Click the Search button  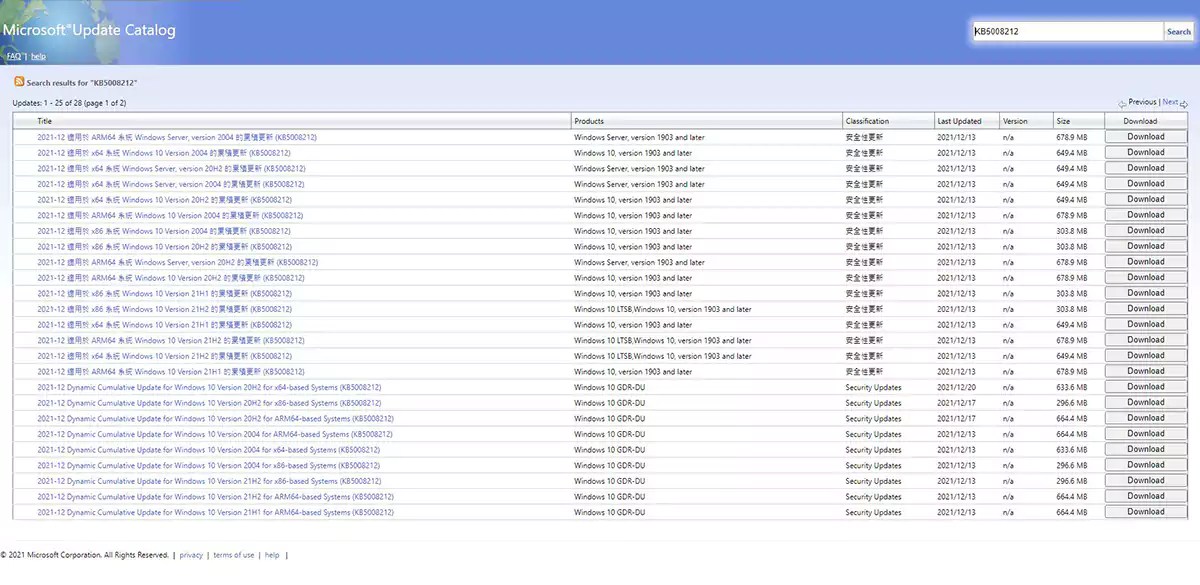1179,31
